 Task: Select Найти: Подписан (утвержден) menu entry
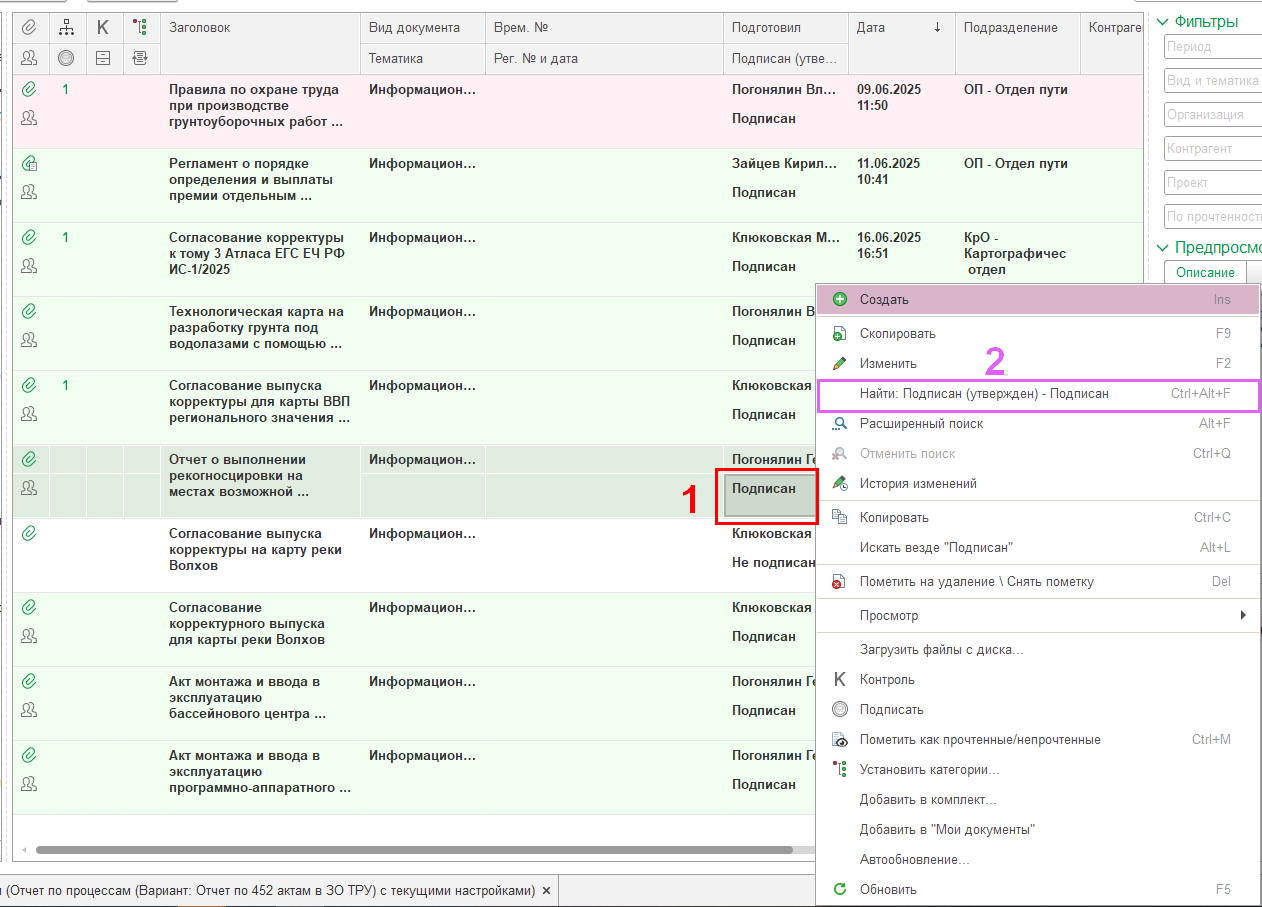(984, 394)
